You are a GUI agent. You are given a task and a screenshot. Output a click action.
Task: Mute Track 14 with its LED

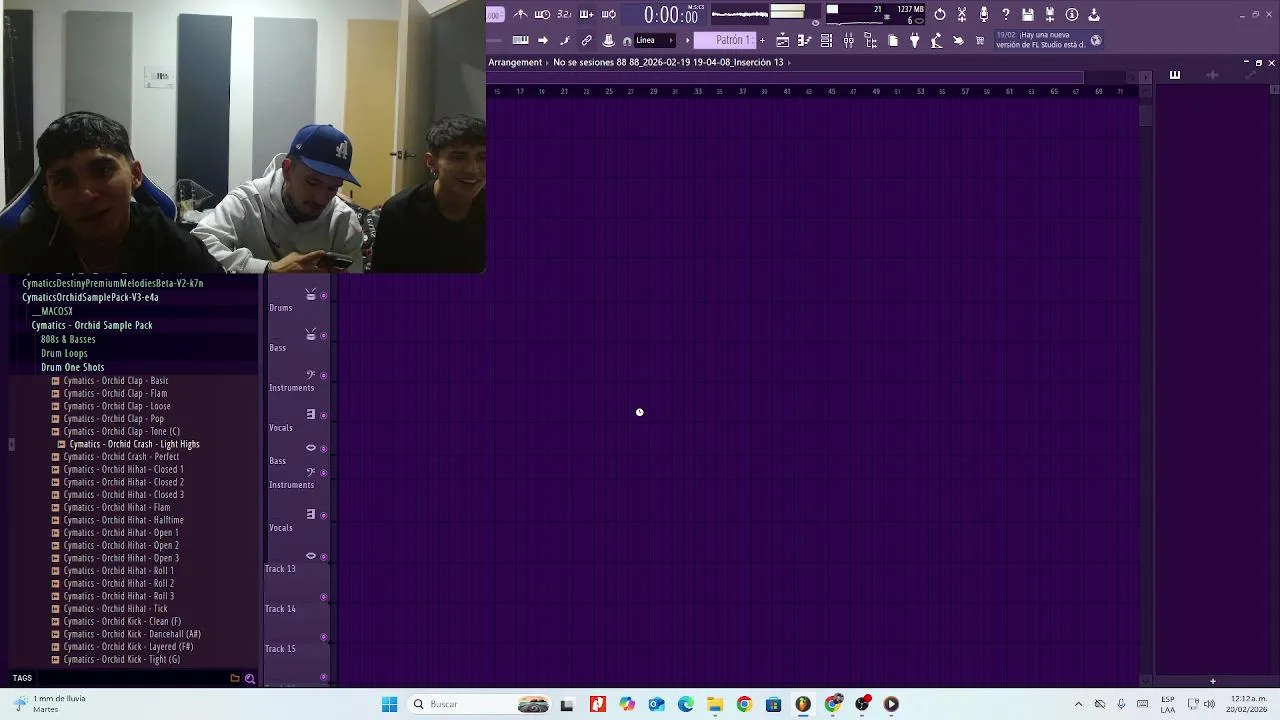pyautogui.click(x=323, y=637)
